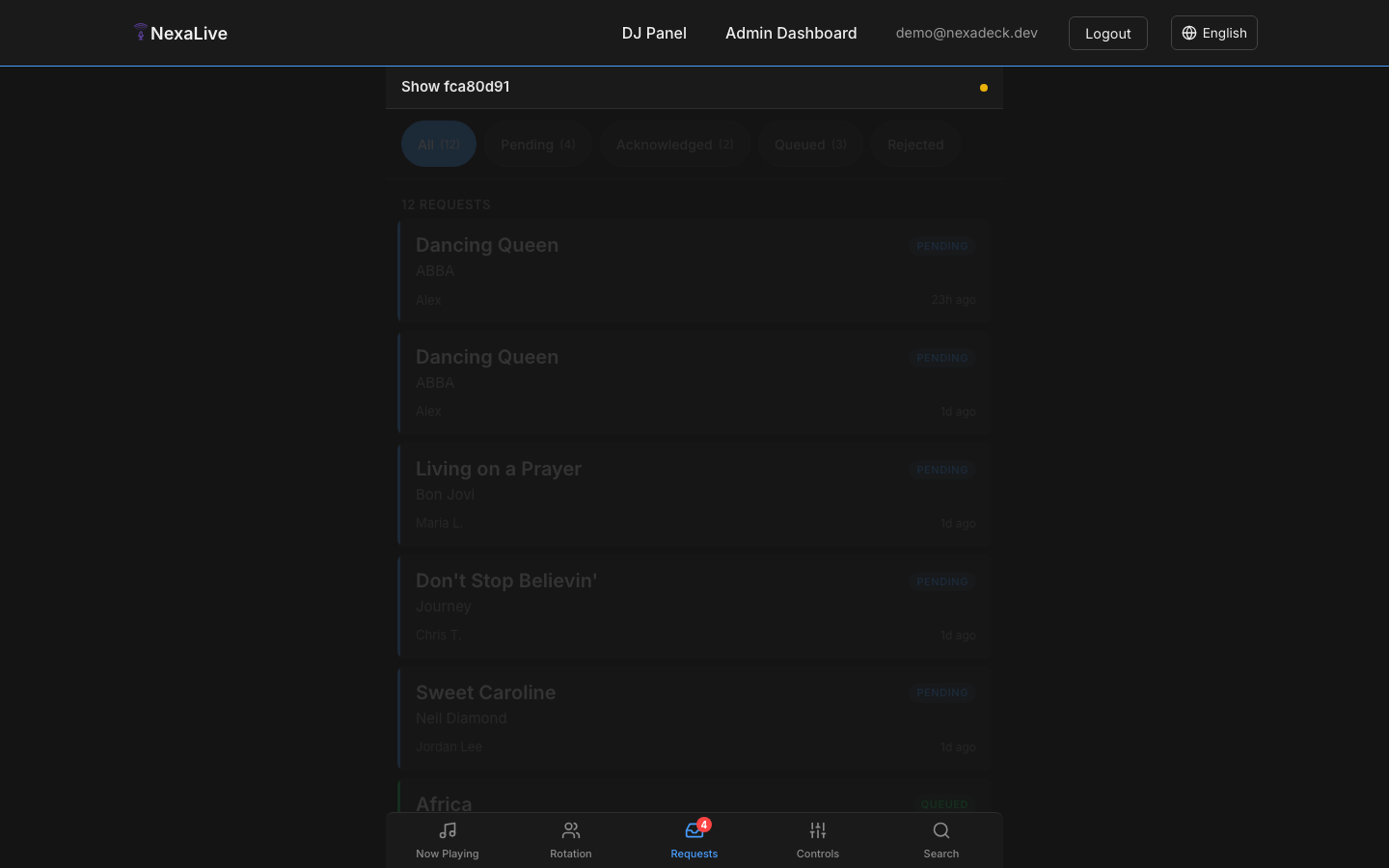
Task: Open the Rotation people icon
Action: 571,830
